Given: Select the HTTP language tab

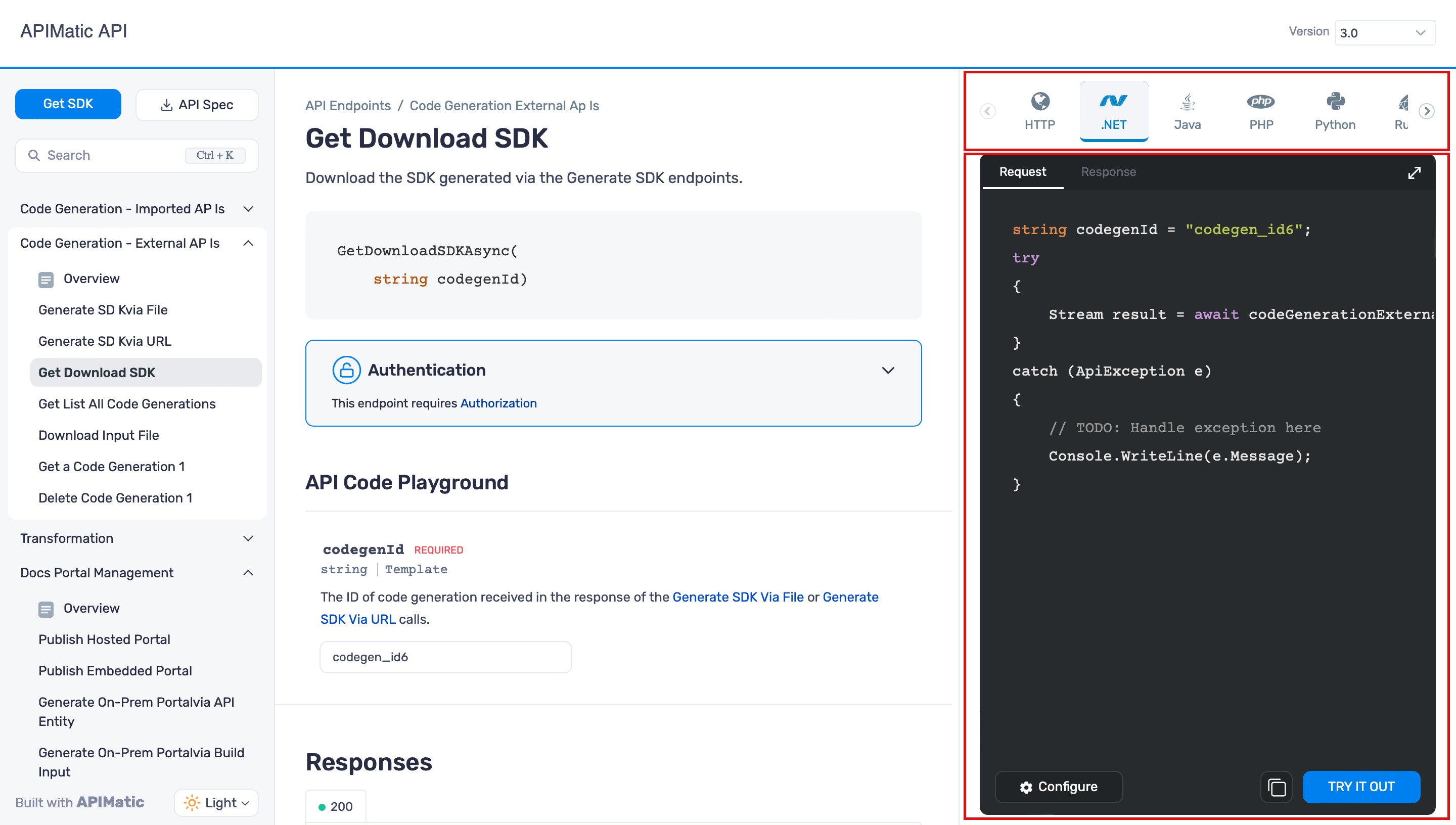Looking at the screenshot, I should coord(1039,111).
